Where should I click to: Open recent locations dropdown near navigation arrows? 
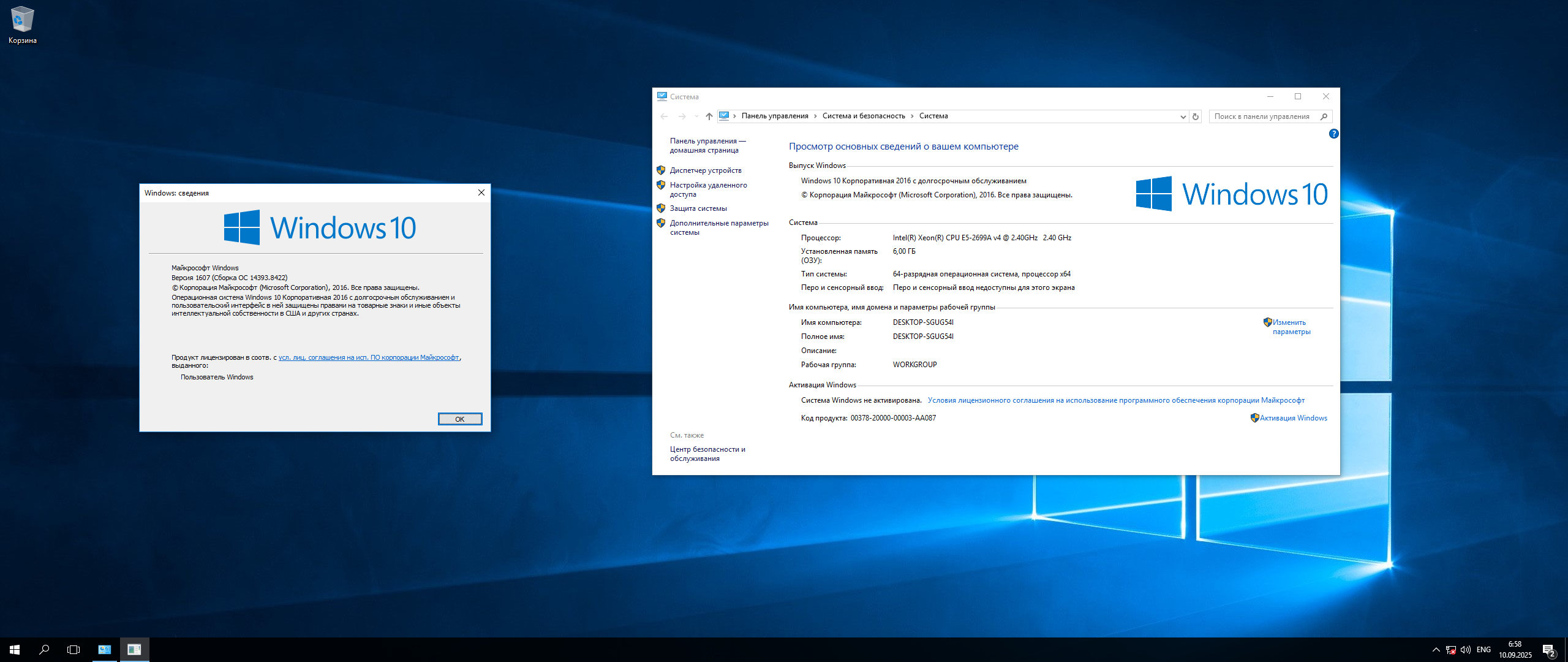[696, 116]
